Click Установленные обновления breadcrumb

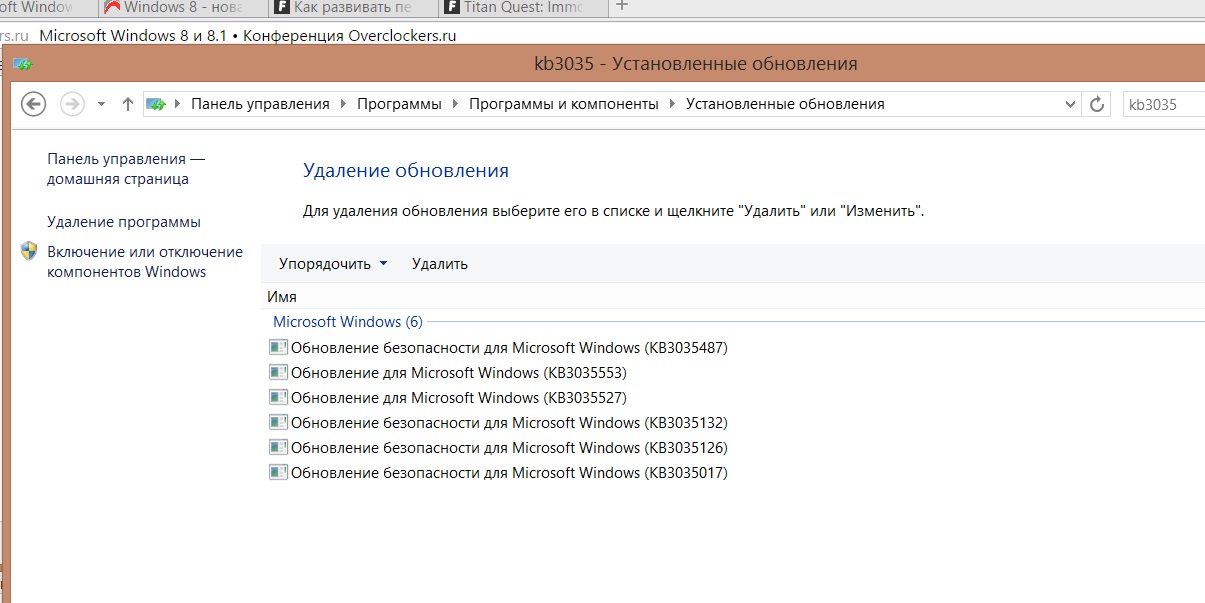click(785, 104)
